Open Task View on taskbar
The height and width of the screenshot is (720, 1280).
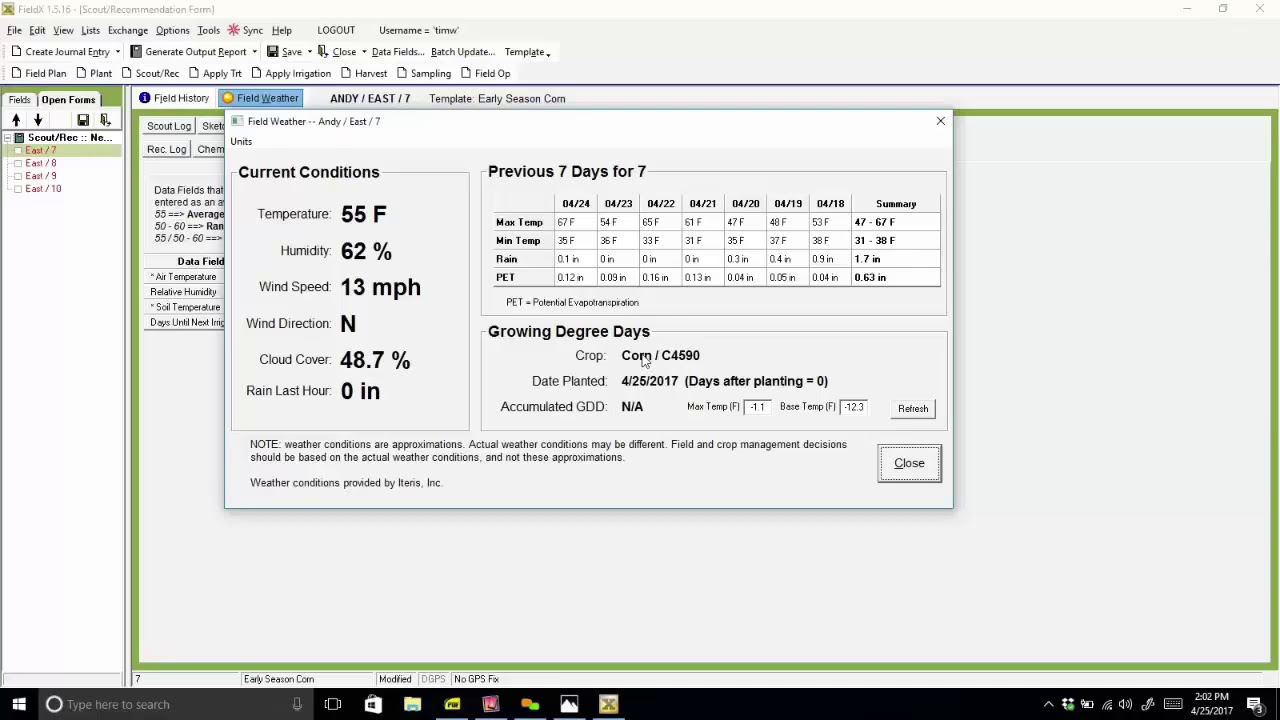coord(333,704)
